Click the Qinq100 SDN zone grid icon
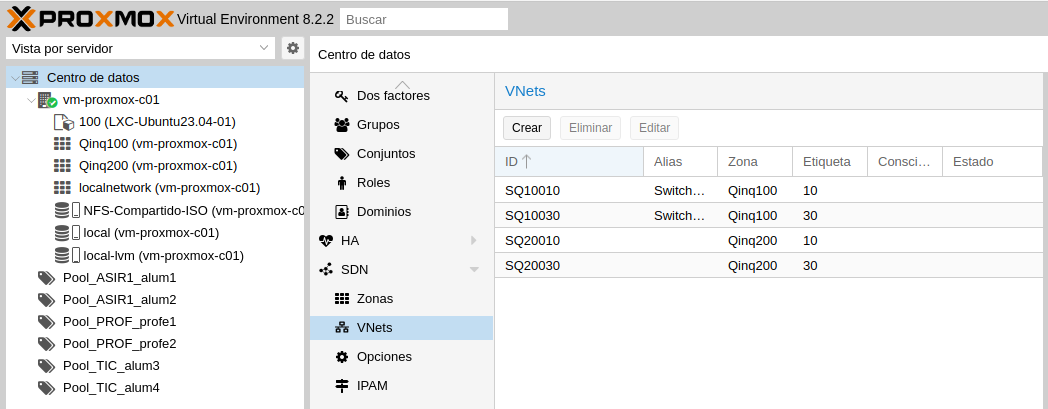This screenshot has height=409, width=1048. click(x=62, y=144)
